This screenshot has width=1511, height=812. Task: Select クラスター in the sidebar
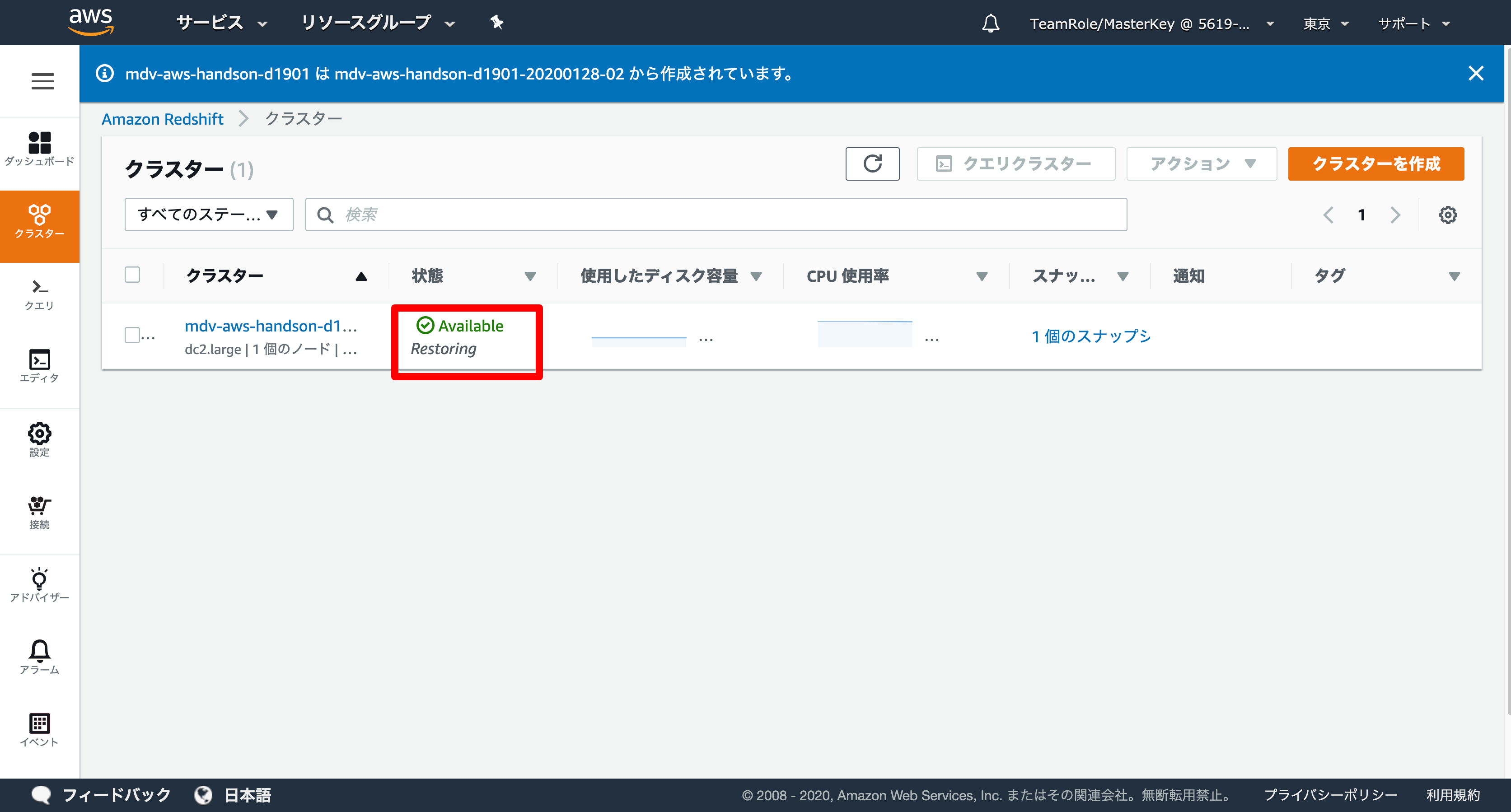(x=39, y=225)
